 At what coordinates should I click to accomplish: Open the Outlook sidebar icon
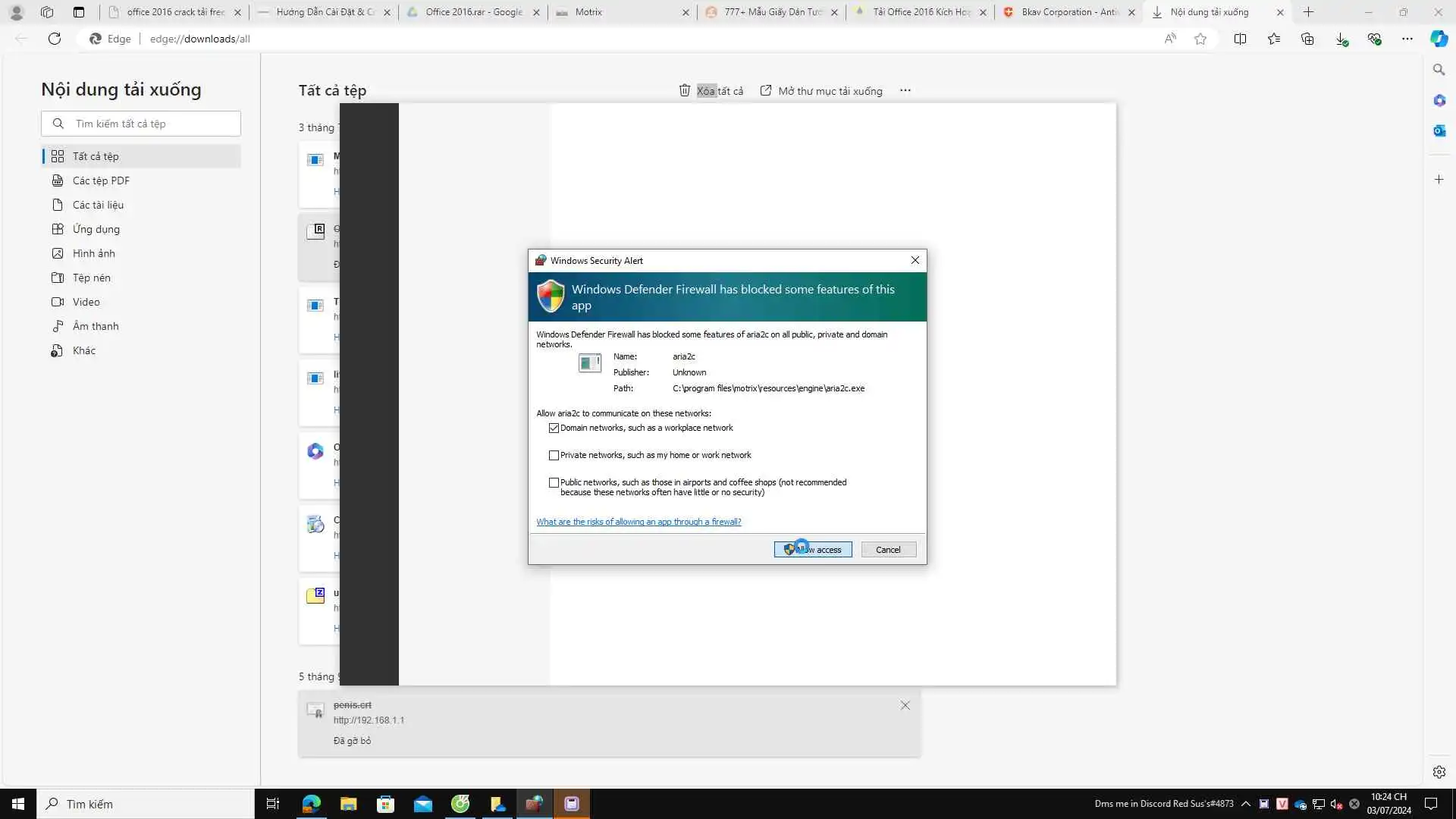coord(1439,130)
